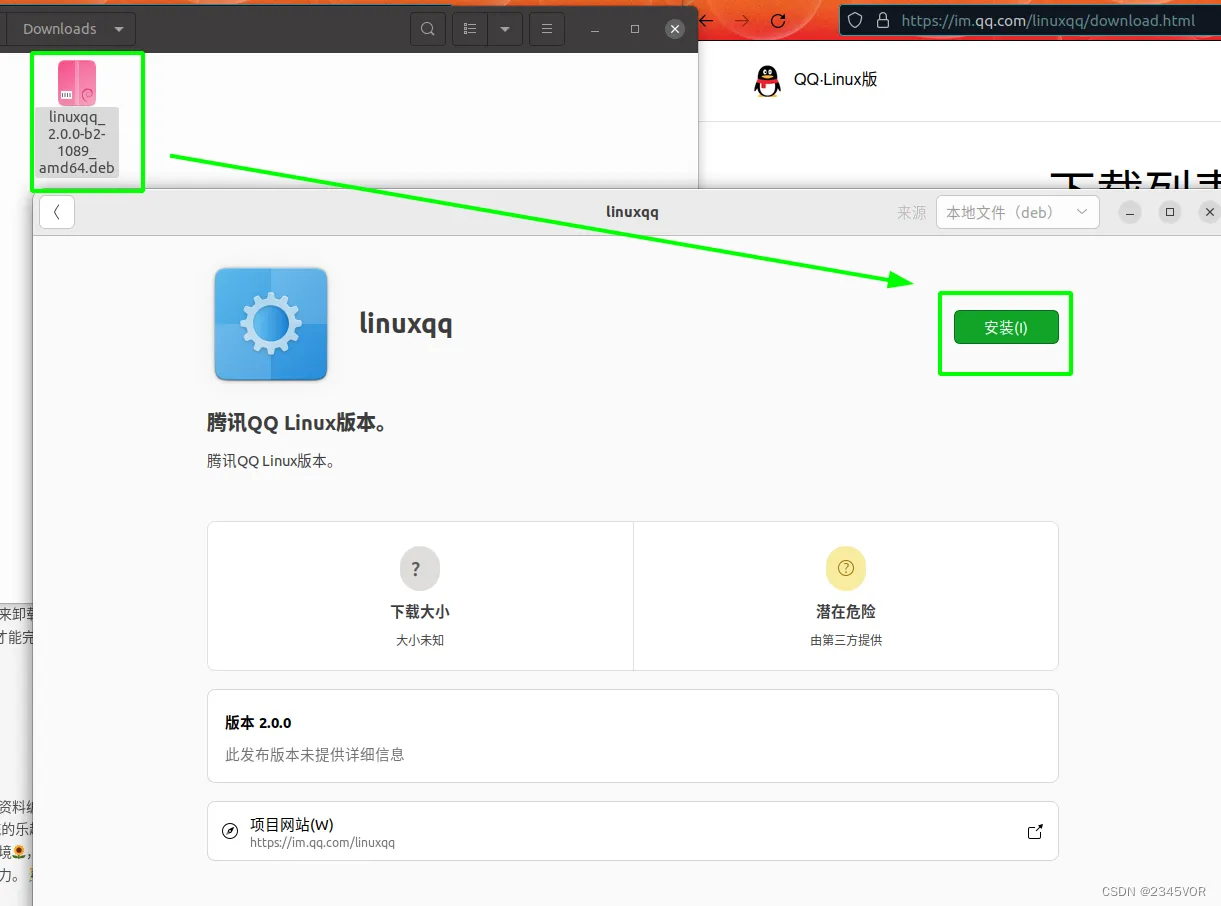Click the linuxqq window title text
The width and height of the screenshot is (1221, 906).
632,212
